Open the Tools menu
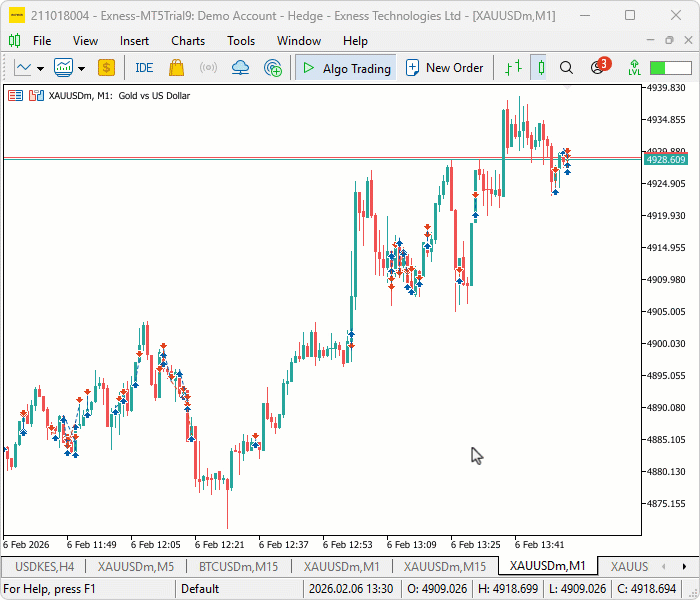This screenshot has height=600, width=700. coord(241,41)
